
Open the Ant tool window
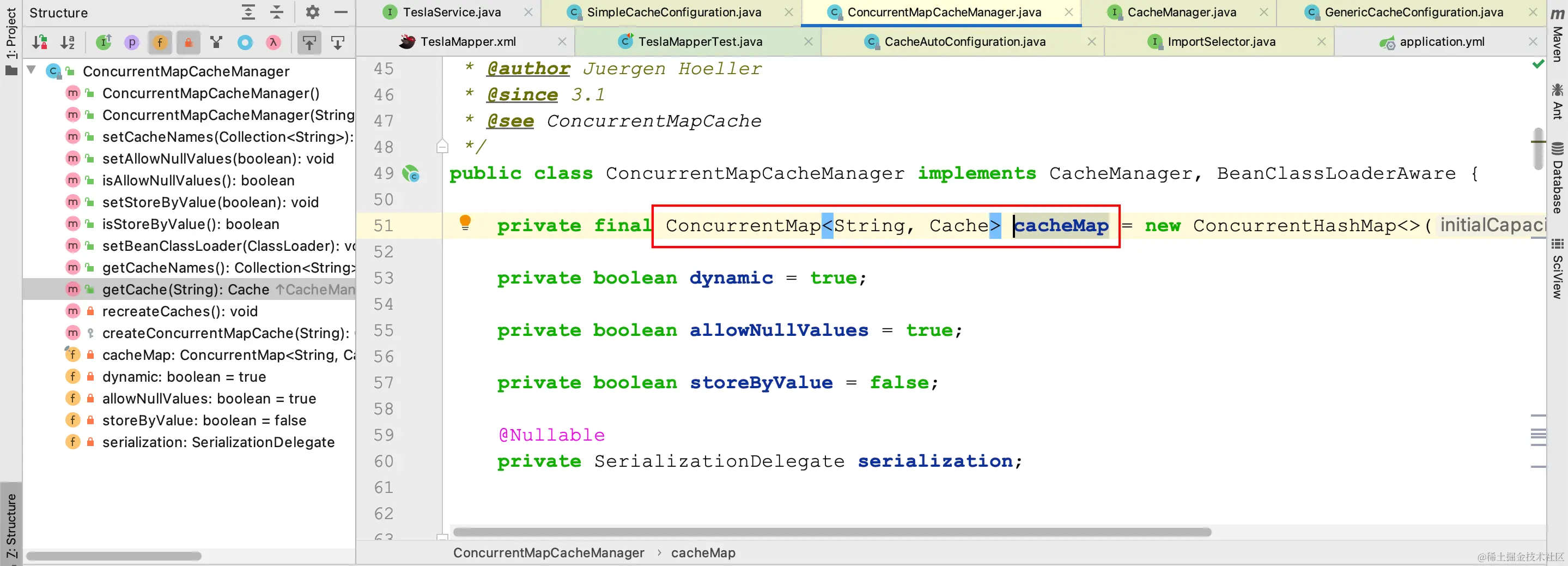(1557, 101)
